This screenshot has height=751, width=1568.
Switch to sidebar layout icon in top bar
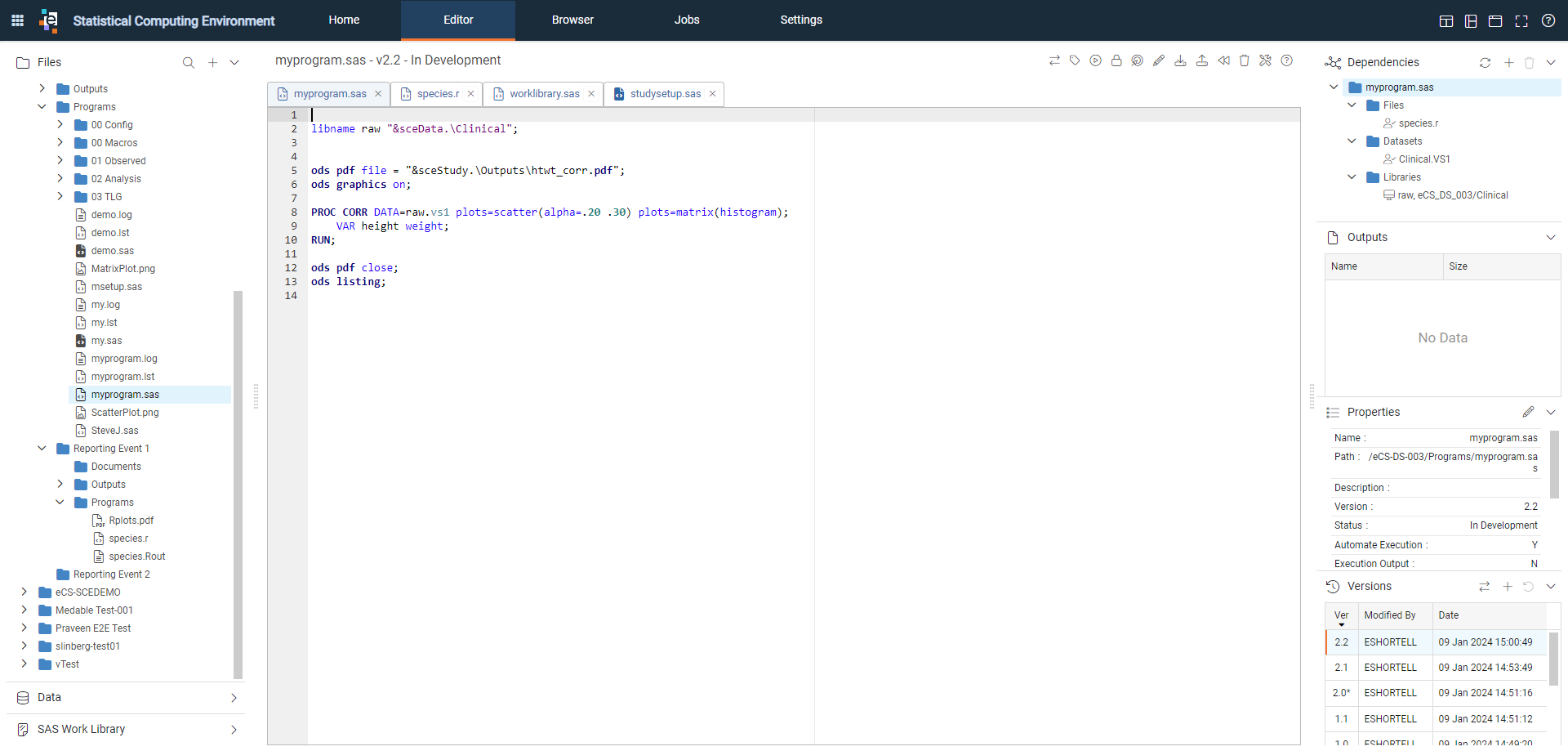click(1471, 21)
